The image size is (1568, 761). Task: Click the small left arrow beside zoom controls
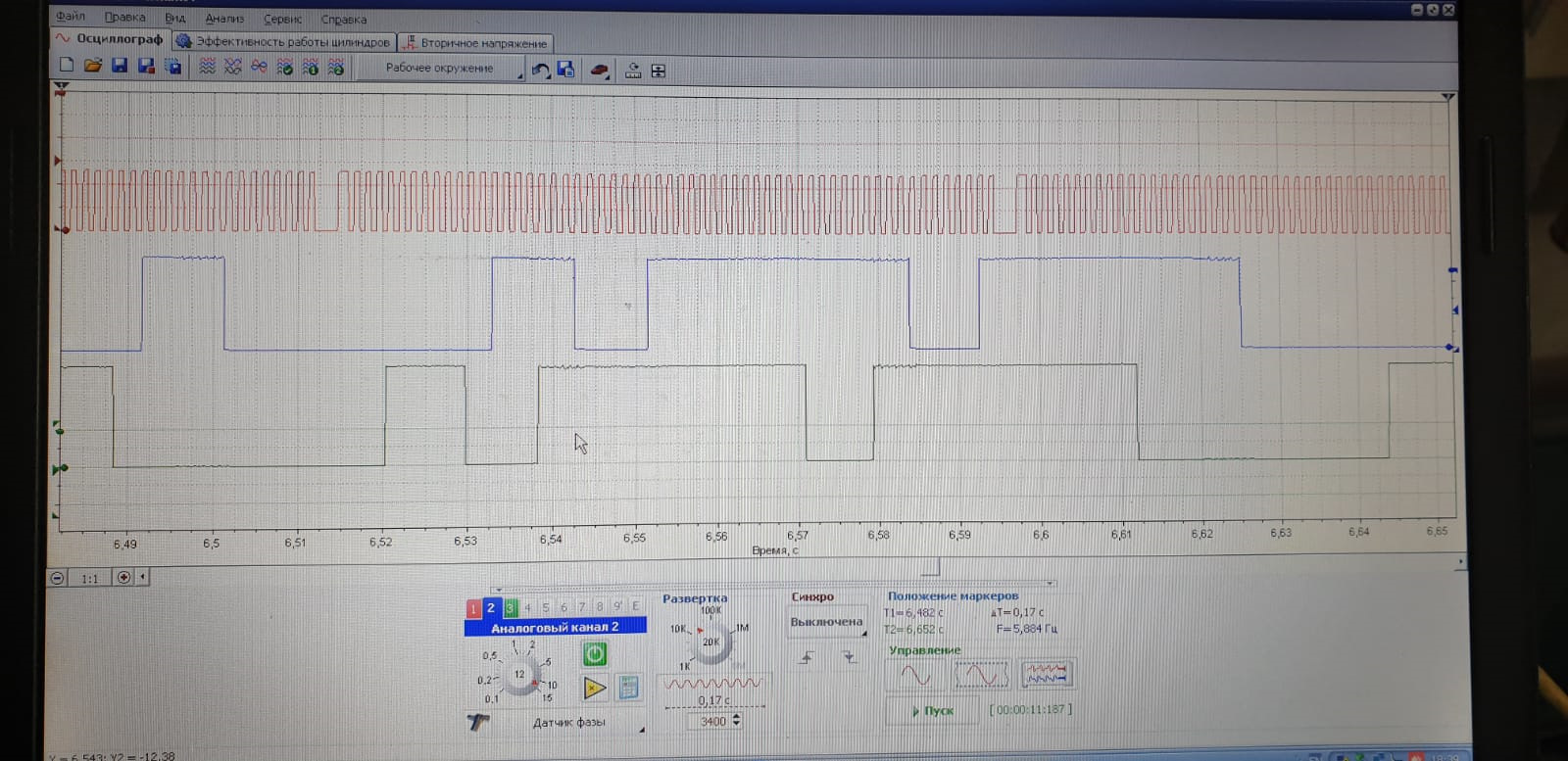(143, 577)
